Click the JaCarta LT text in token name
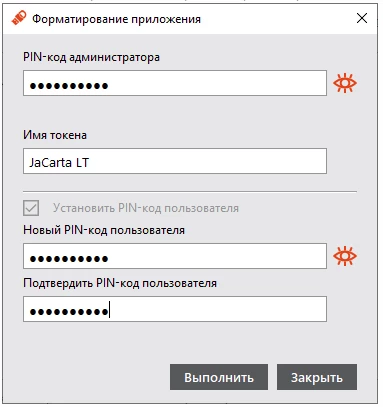Screen dimensions: 383x407 click(x=59, y=162)
